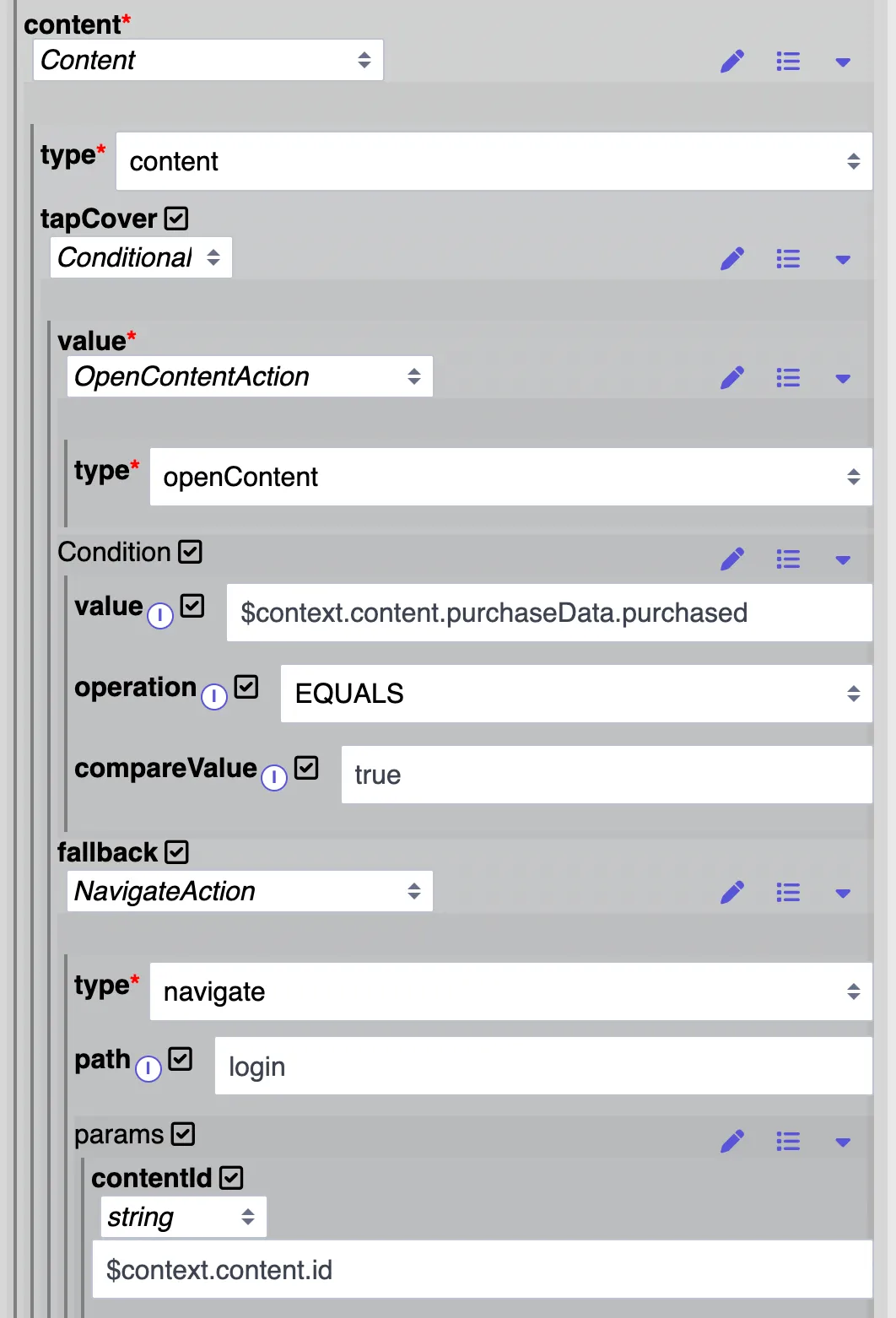Click the list icon in the Condition row
This screenshot has width=896, height=1318.
coord(788,559)
